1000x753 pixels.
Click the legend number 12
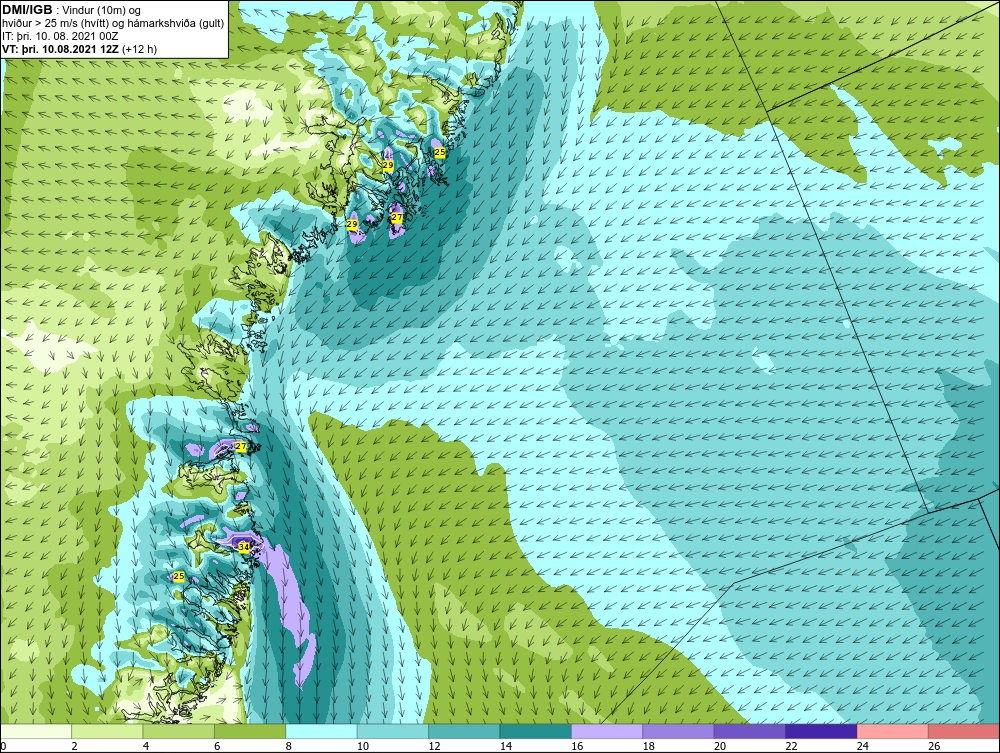(x=434, y=746)
